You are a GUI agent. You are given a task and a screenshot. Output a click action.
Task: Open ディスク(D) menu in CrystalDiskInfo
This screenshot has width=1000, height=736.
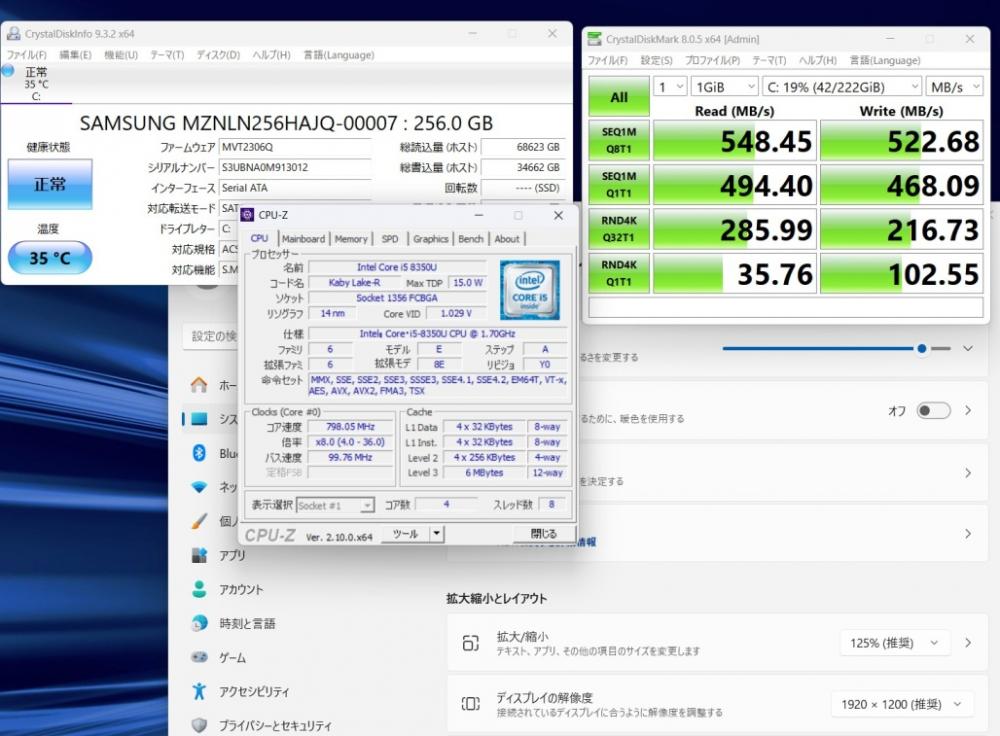218,55
